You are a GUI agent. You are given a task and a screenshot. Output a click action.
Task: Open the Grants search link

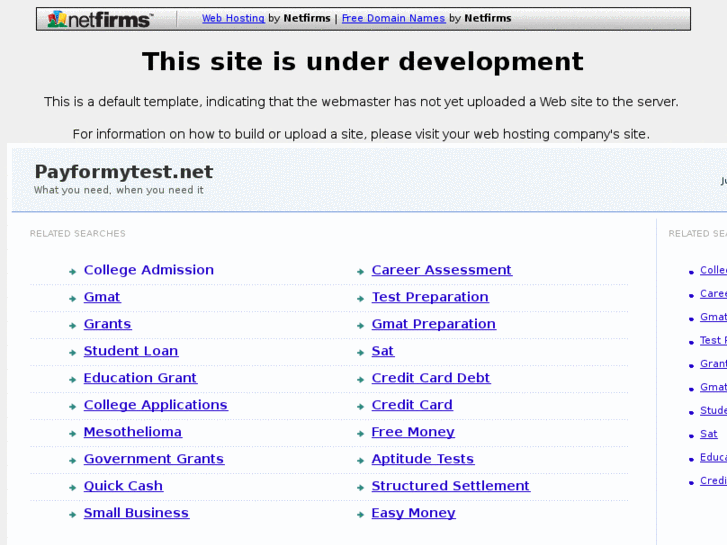pyautogui.click(x=108, y=324)
